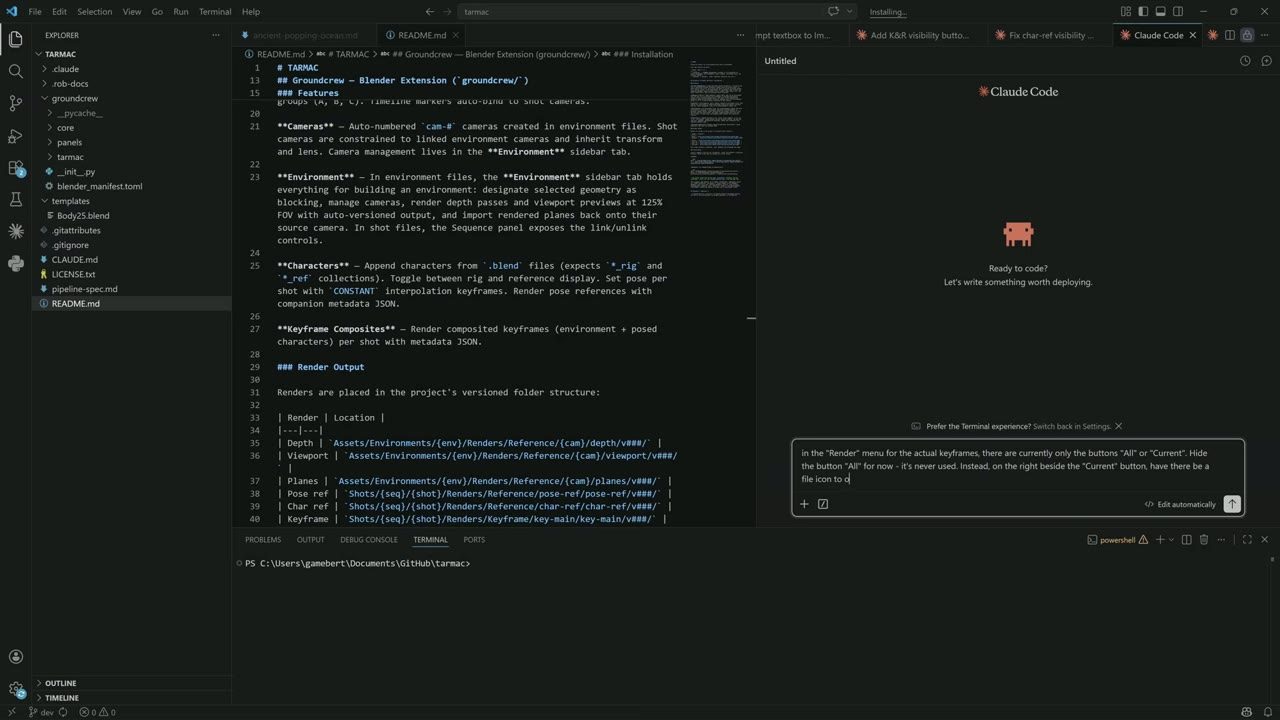
Task: Open CLAUDE.md in explorer
Action: pyautogui.click(x=75, y=259)
